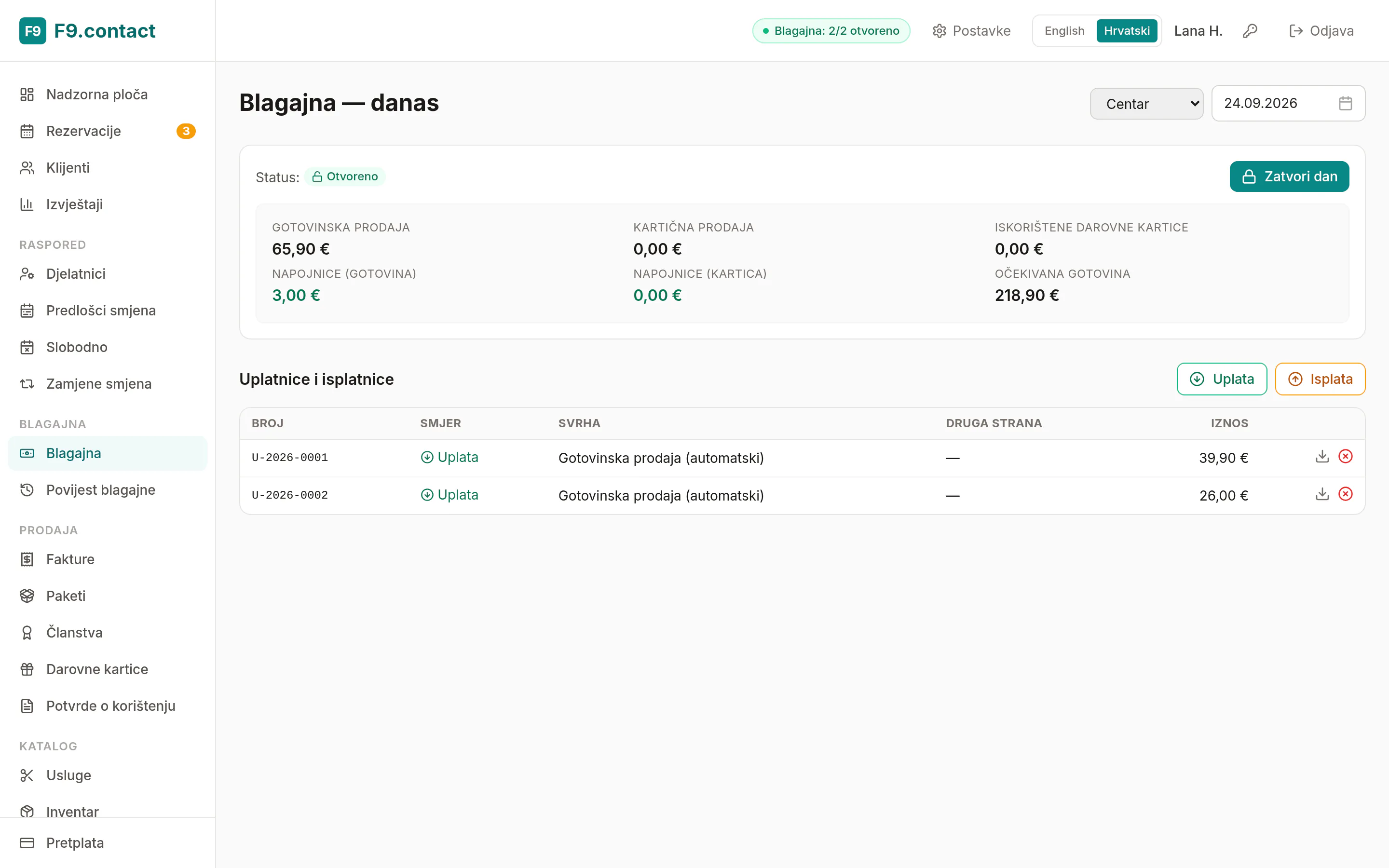
Task: Click the Zatvori dan button
Action: point(1289,177)
